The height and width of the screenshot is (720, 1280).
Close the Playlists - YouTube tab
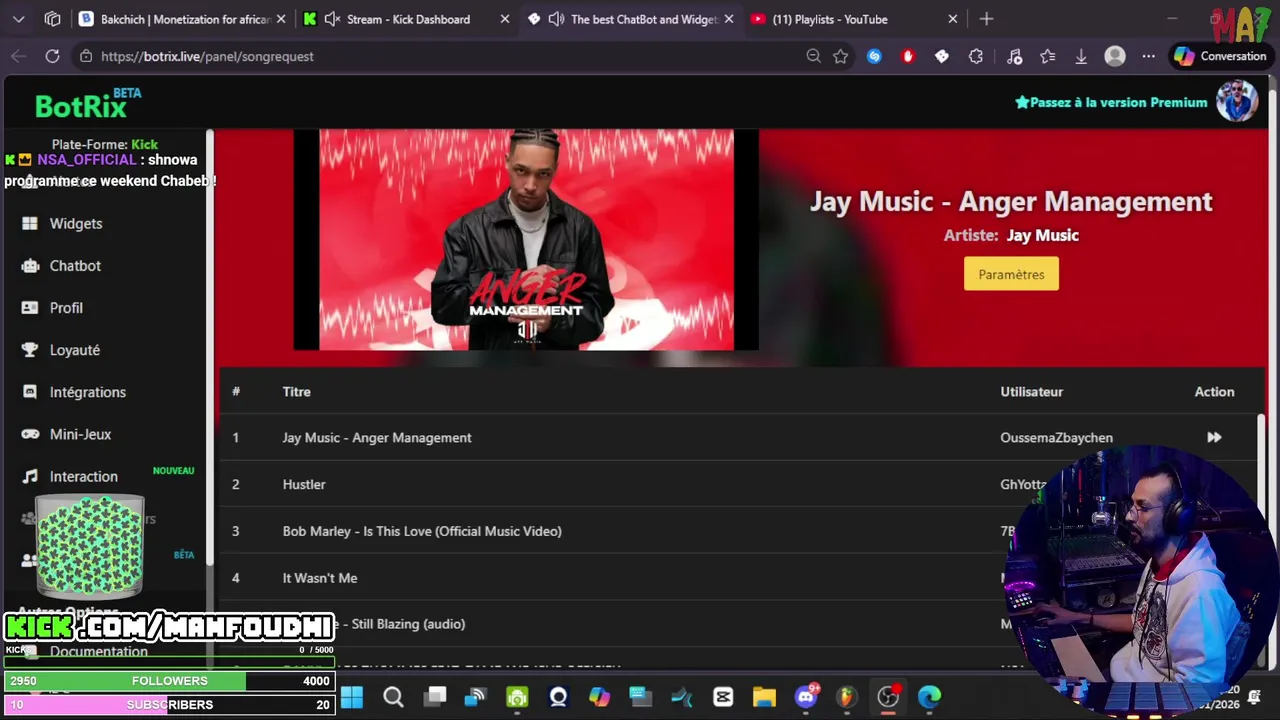click(952, 19)
